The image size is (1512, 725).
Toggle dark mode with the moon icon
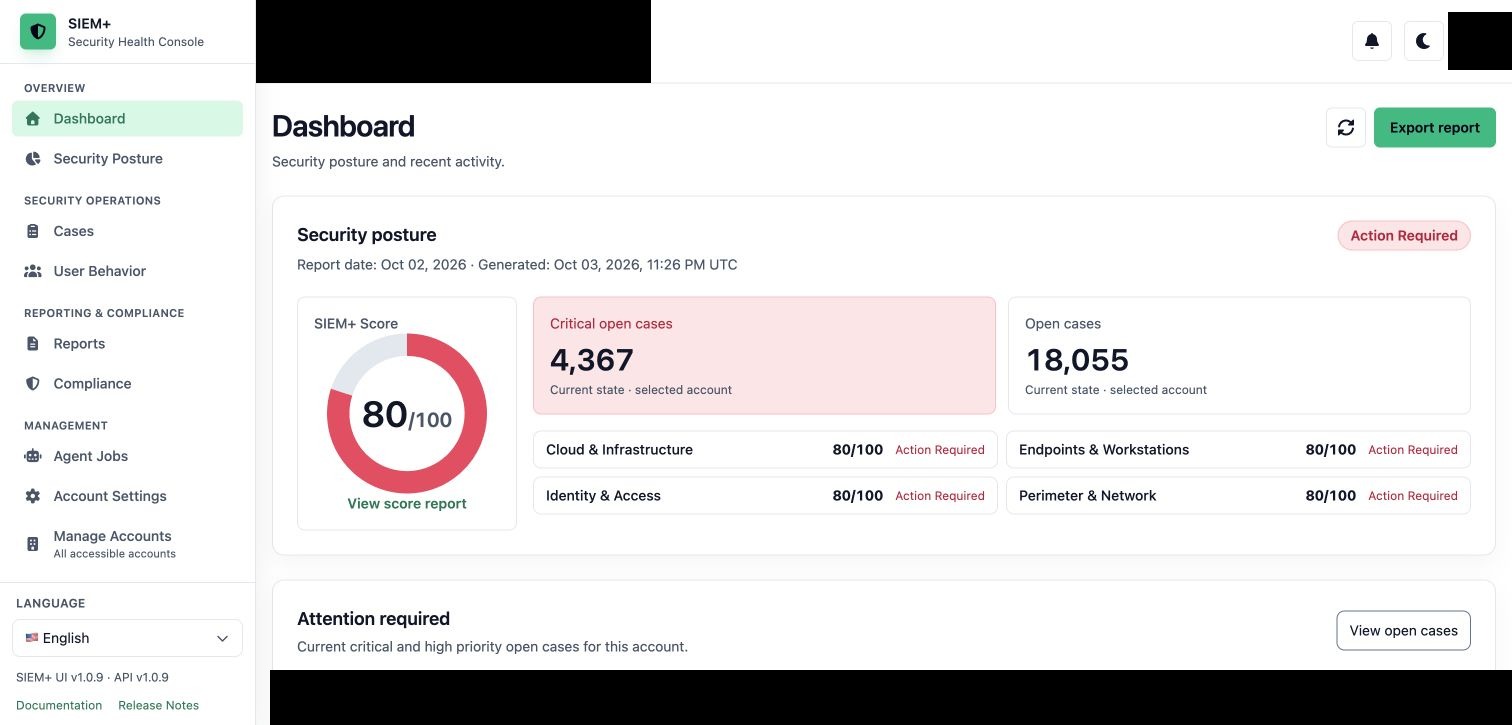click(1424, 41)
